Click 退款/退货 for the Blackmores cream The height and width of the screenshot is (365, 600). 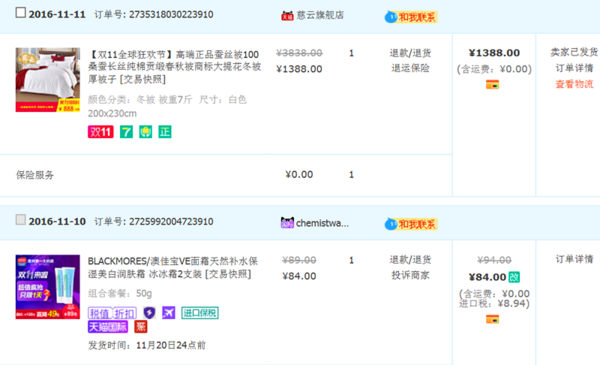[x=410, y=260]
